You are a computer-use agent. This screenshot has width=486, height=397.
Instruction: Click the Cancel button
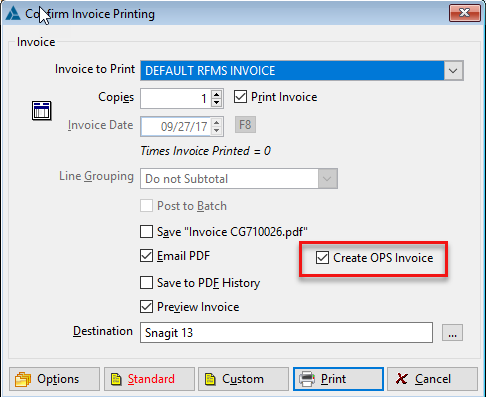point(432,379)
